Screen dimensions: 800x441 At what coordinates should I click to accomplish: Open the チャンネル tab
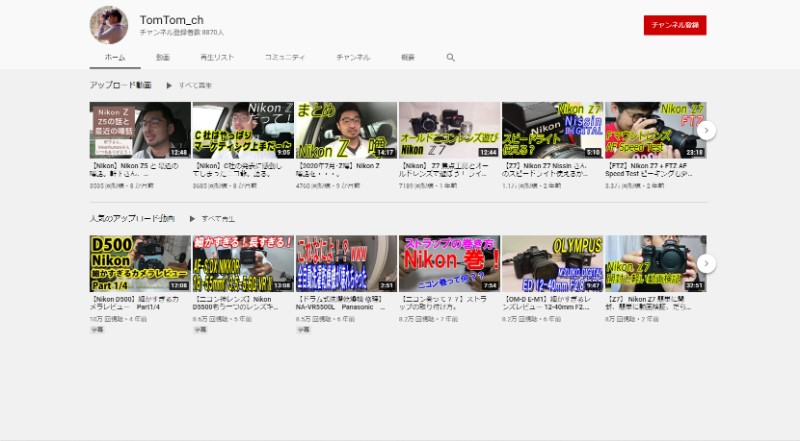click(x=353, y=57)
